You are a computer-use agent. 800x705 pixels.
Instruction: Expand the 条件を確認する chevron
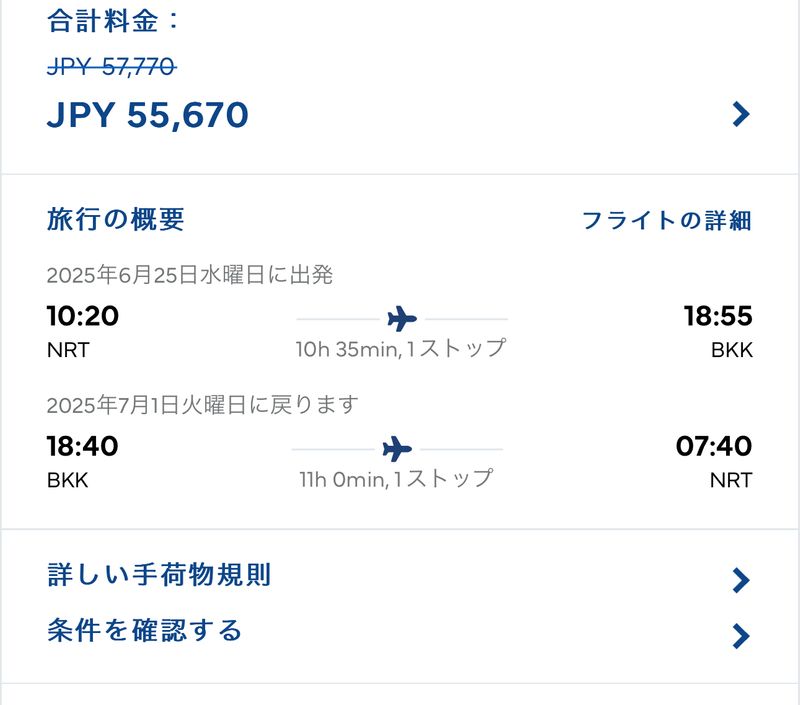coord(741,636)
